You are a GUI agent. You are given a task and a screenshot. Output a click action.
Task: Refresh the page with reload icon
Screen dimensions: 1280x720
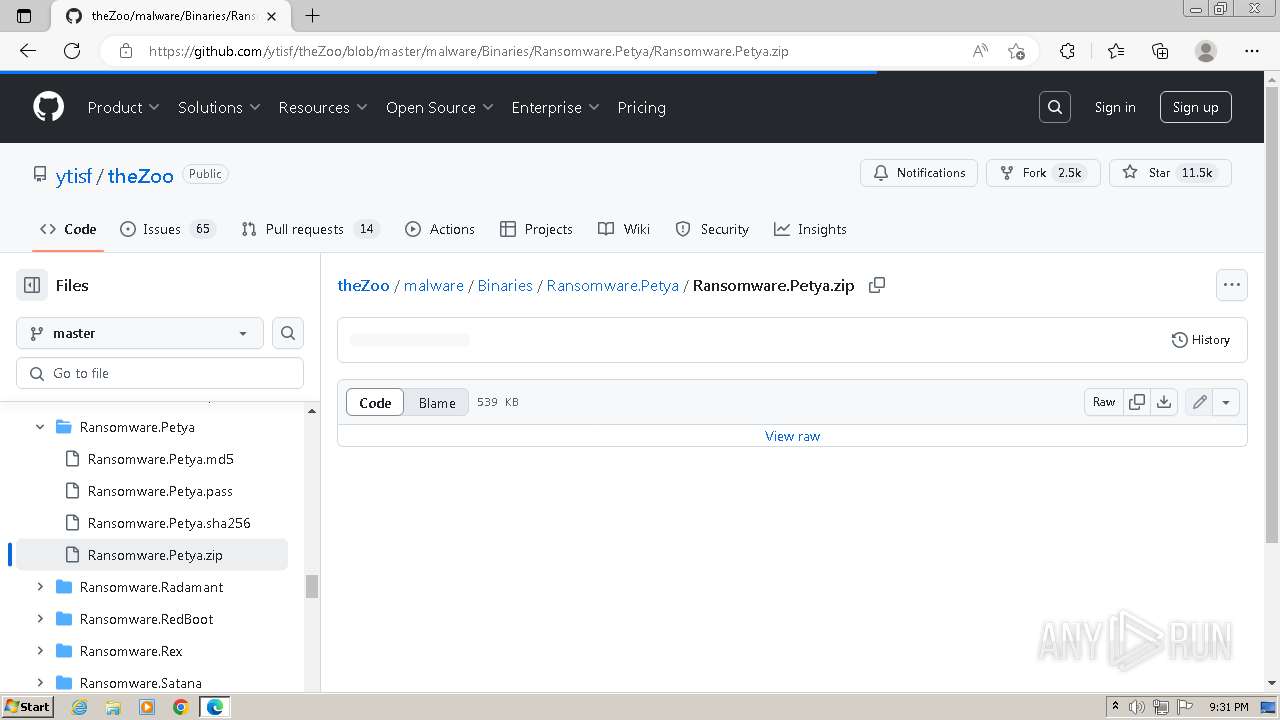pyautogui.click(x=72, y=51)
